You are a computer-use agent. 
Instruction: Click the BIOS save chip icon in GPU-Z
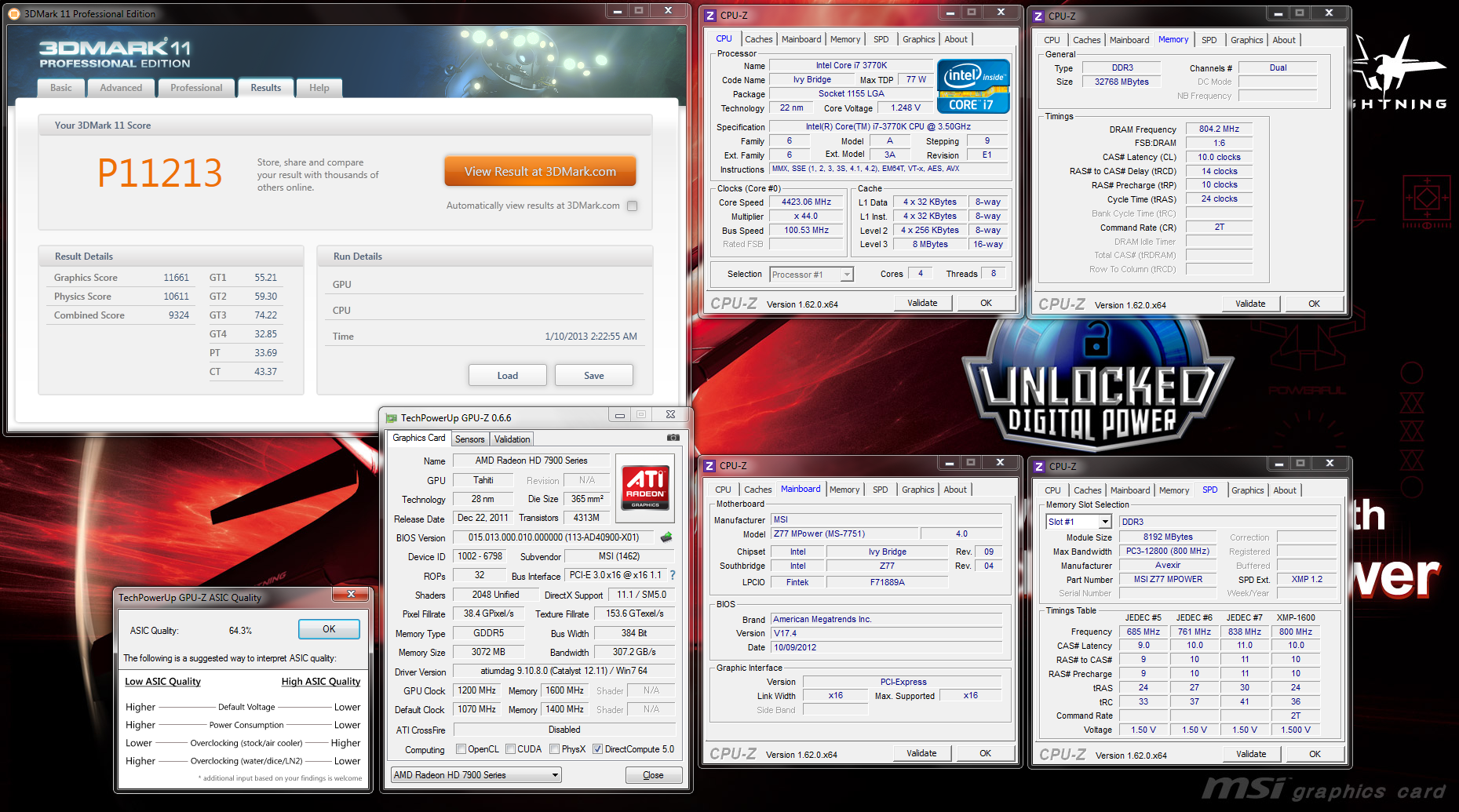pos(666,537)
